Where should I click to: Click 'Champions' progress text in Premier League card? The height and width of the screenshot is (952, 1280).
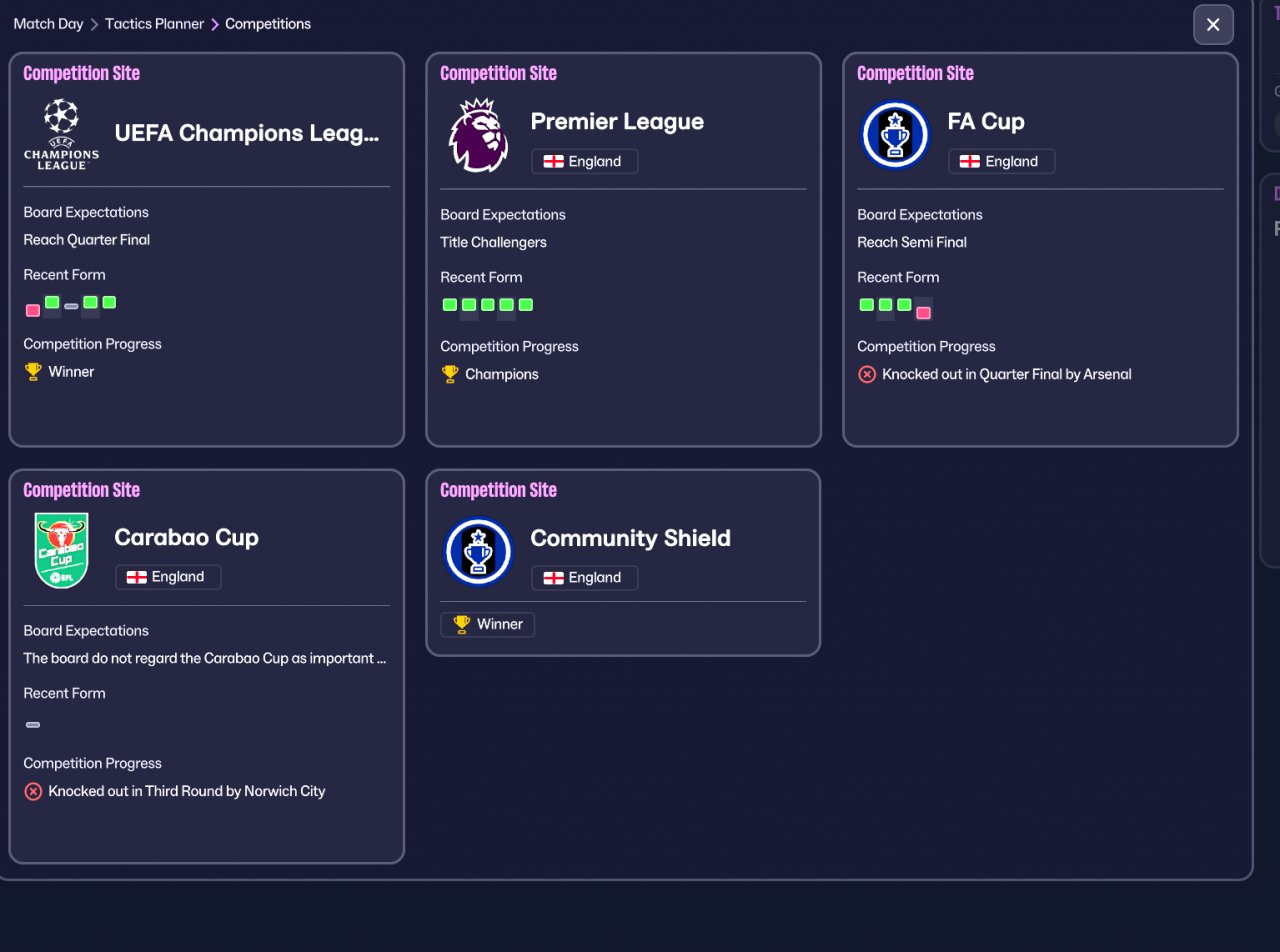502,374
